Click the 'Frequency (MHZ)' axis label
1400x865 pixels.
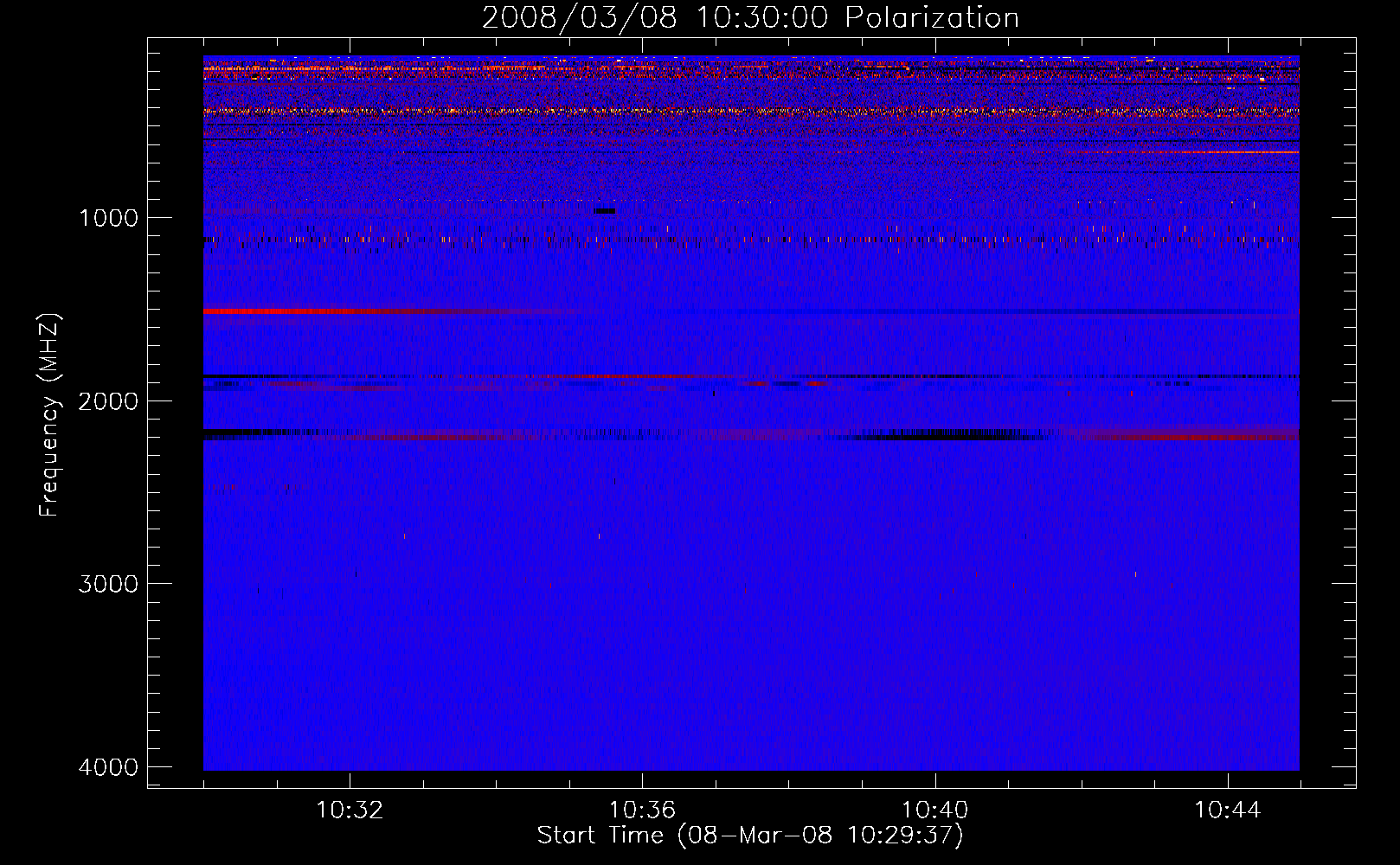(x=50, y=415)
